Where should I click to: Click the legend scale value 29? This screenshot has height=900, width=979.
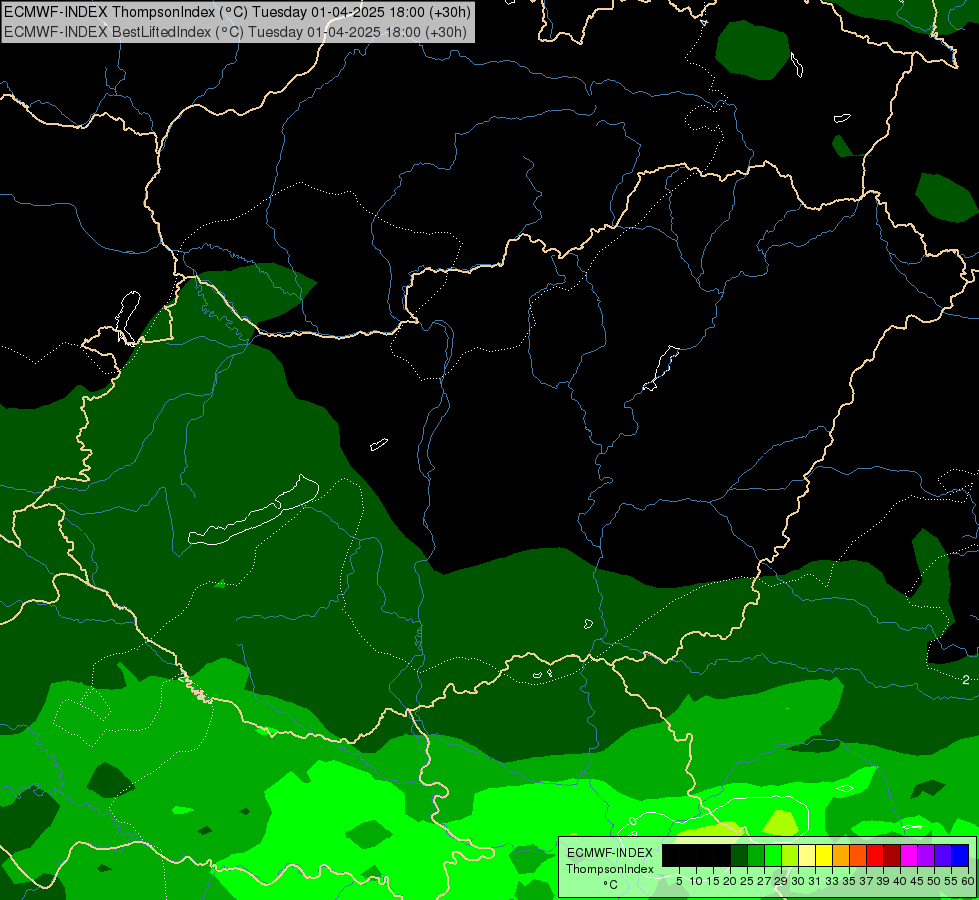[780, 881]
